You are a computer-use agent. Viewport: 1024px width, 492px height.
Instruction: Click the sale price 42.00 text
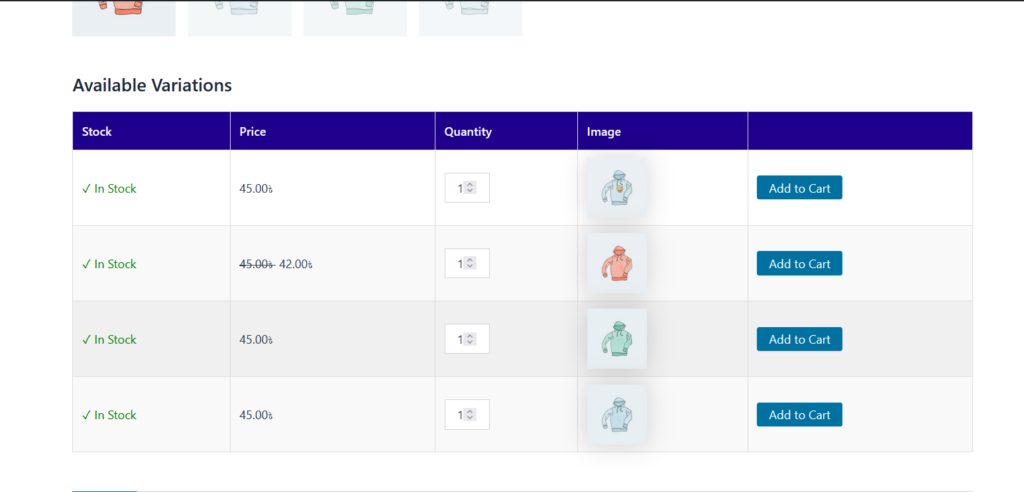click(x=296, y=264)
